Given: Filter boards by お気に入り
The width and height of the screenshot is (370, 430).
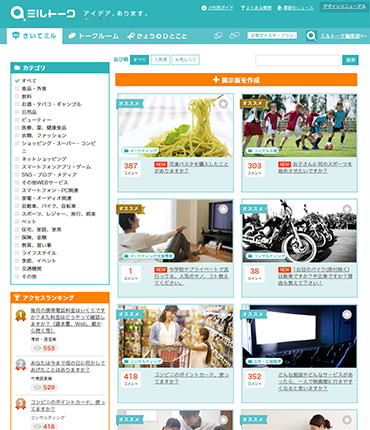Looking at the screenshot, I should point(185,60).
